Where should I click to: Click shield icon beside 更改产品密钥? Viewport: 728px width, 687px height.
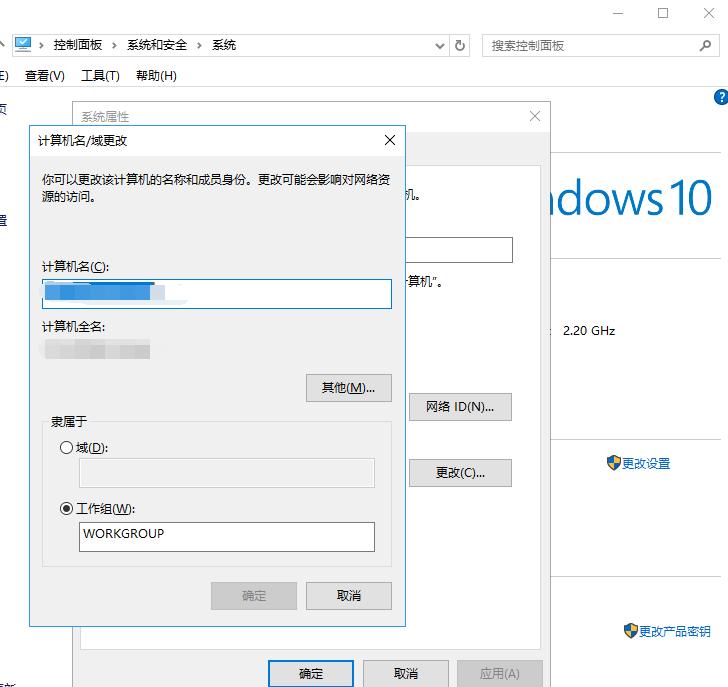[x=630, y=630]
